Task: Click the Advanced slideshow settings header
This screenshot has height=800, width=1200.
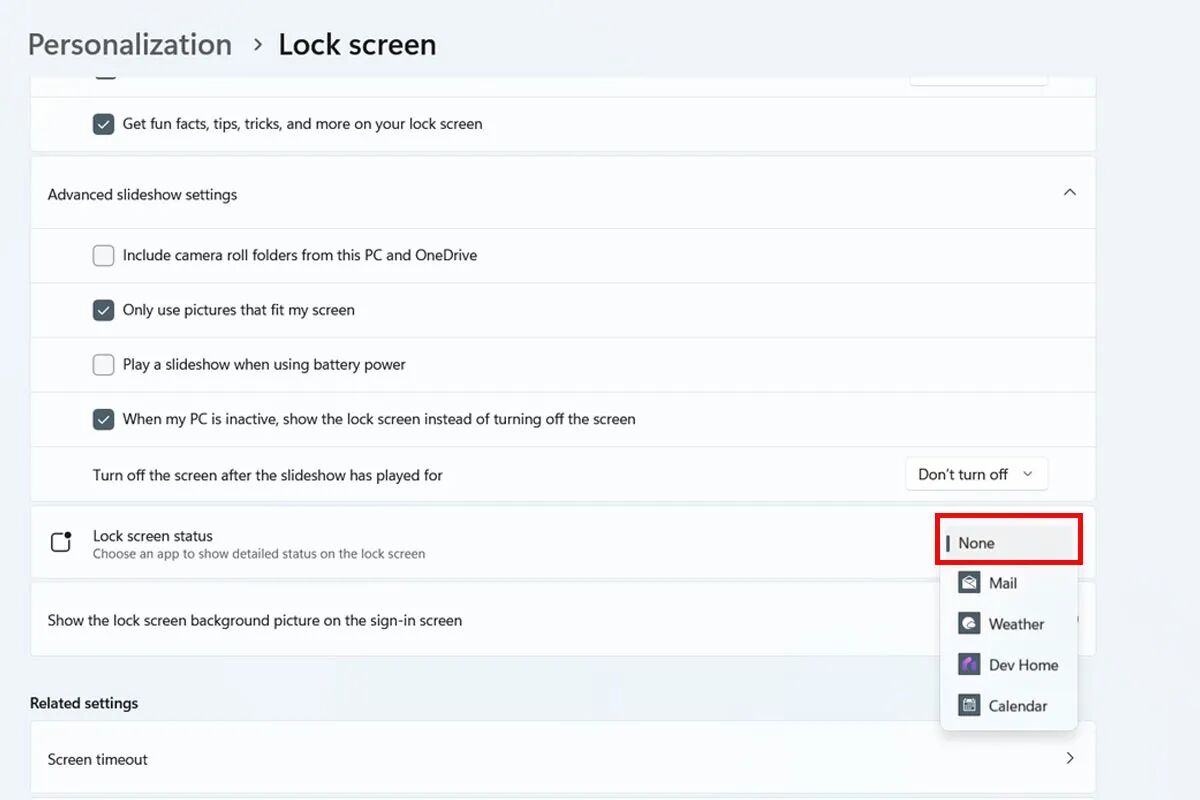Action: (142, 194)
